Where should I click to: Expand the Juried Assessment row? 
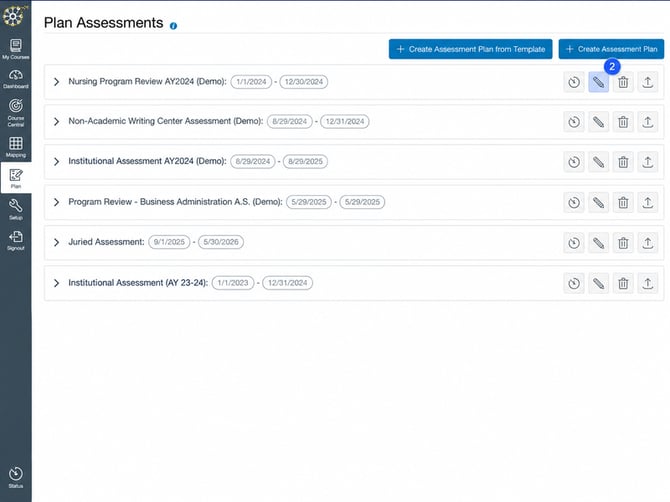(x=56, y=242)
